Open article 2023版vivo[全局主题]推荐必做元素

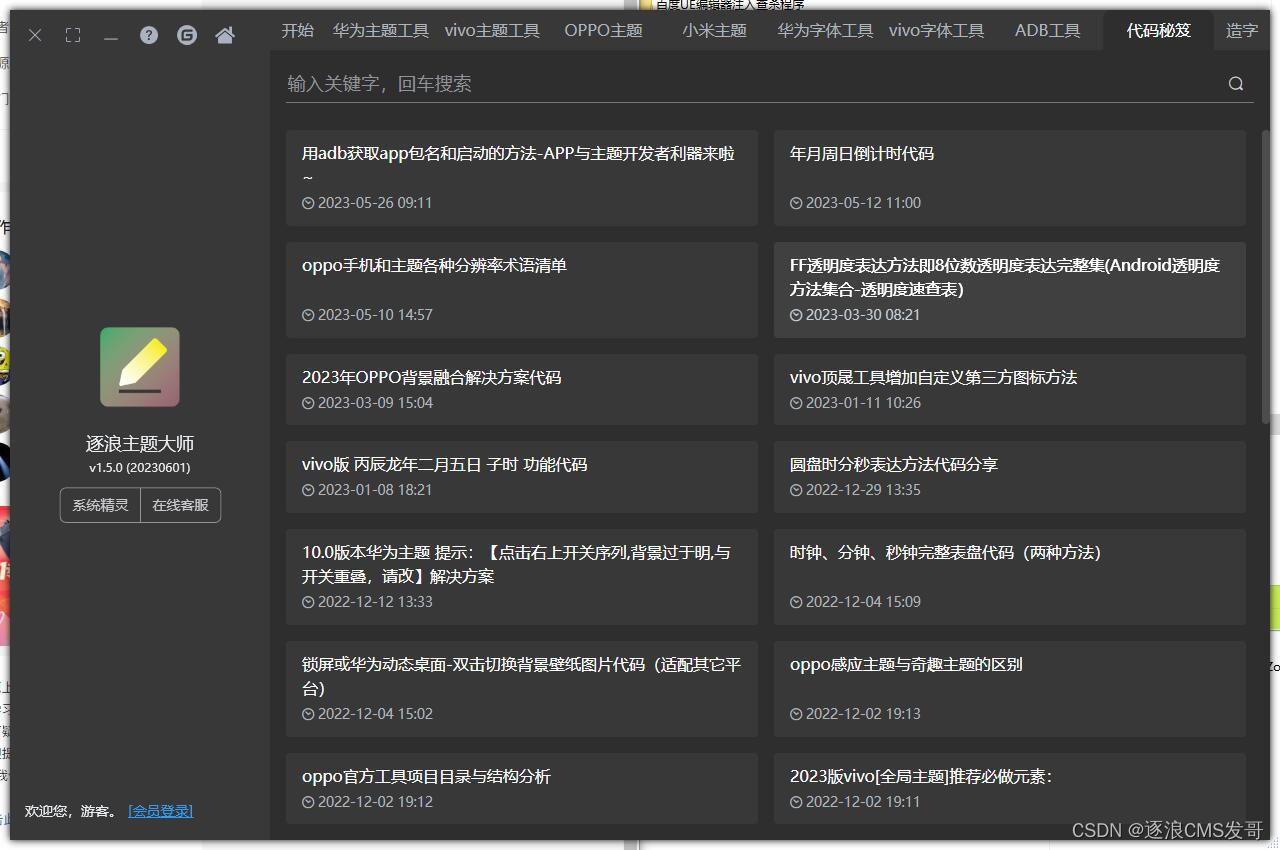click(x=1010, y=788)
